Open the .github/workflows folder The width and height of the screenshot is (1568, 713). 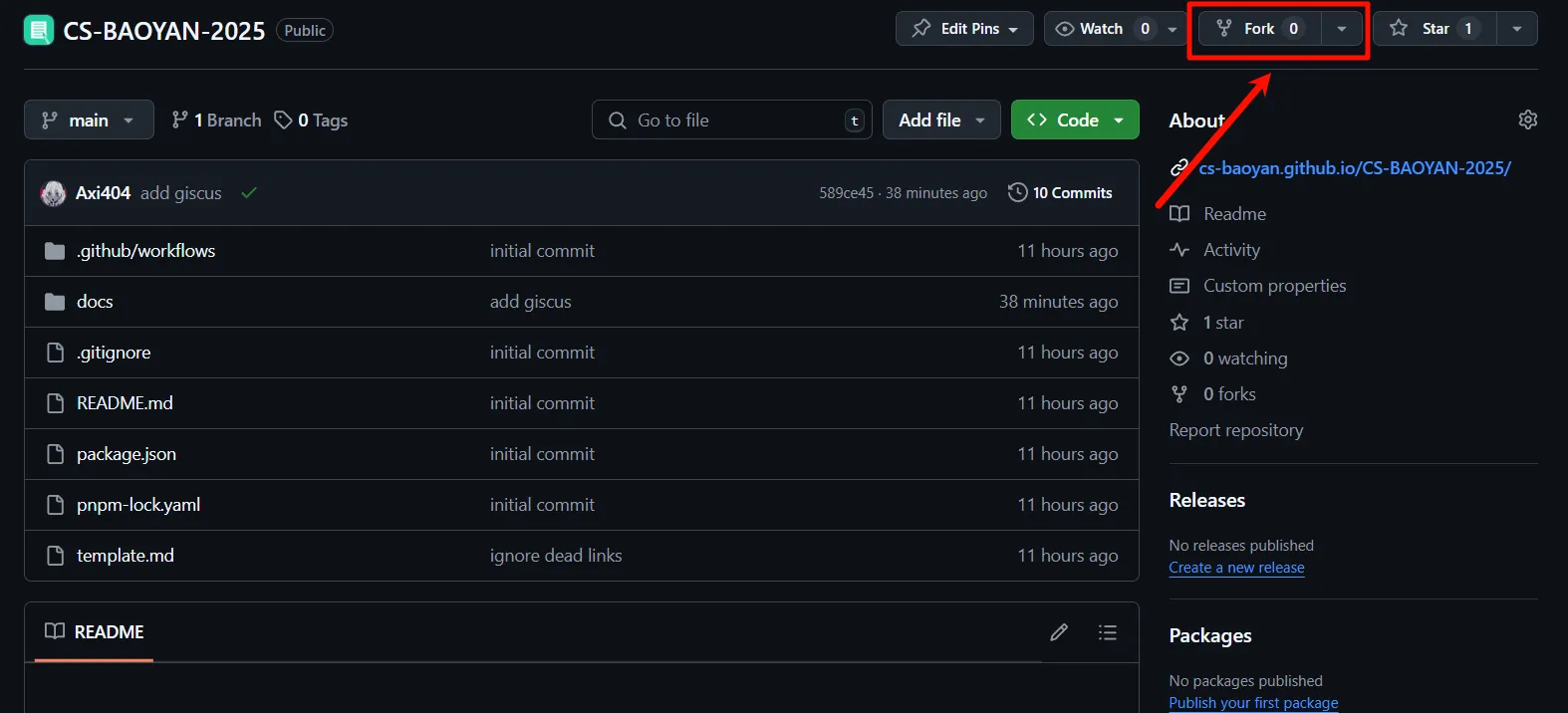click(145, 251)
